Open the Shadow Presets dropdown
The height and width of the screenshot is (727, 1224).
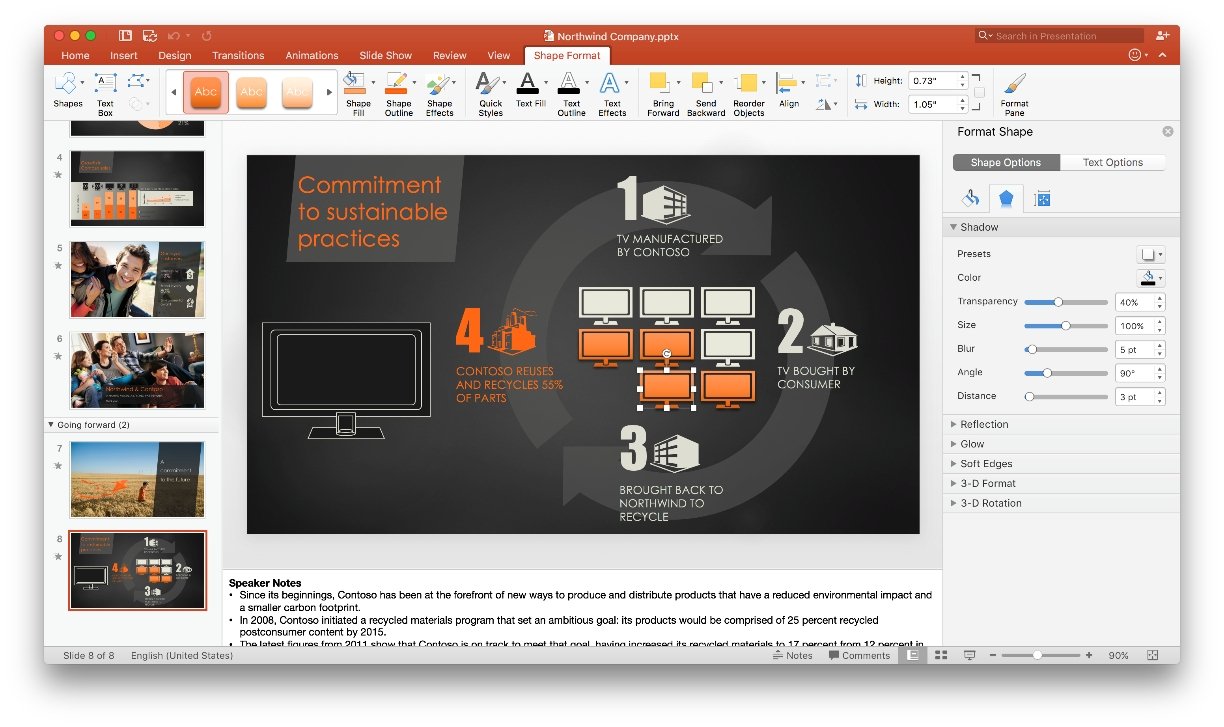1151,253
